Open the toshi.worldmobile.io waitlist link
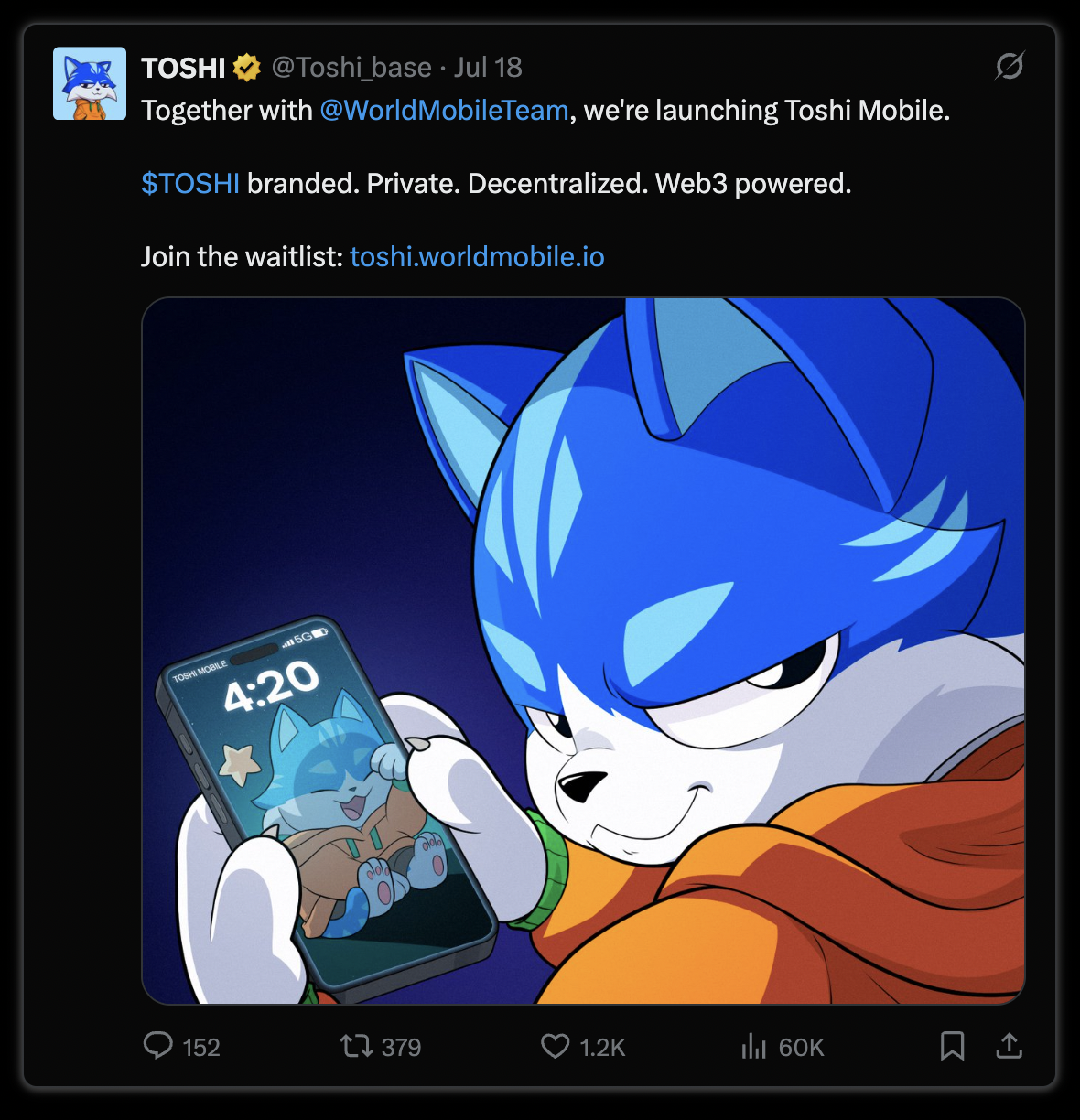This screenshot has height=1120, width=1080. 477,257
